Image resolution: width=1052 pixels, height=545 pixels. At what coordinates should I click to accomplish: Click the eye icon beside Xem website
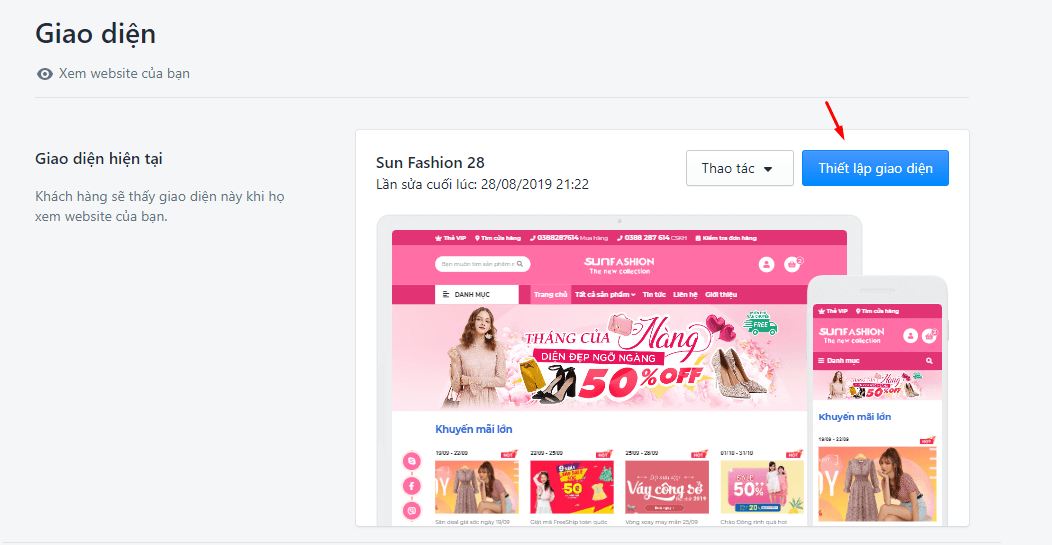pos(45,74)
